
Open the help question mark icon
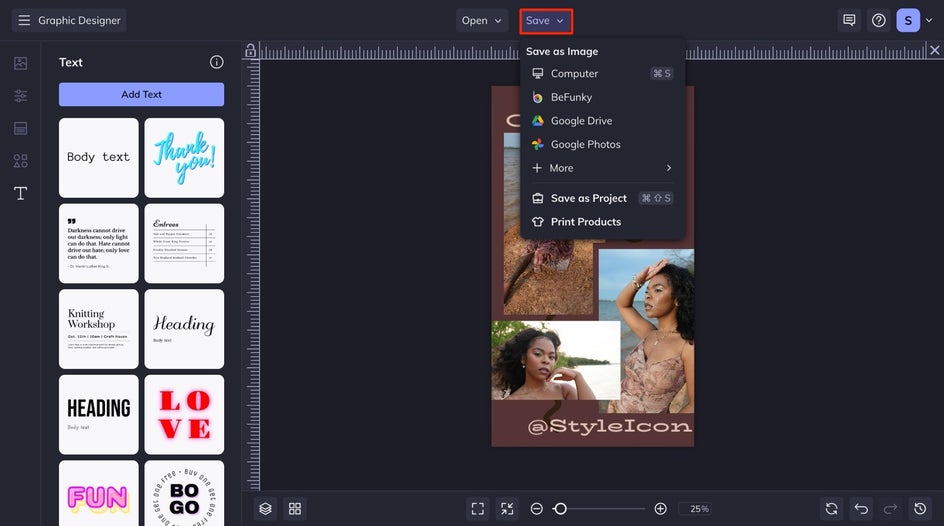tap(878, 20)
